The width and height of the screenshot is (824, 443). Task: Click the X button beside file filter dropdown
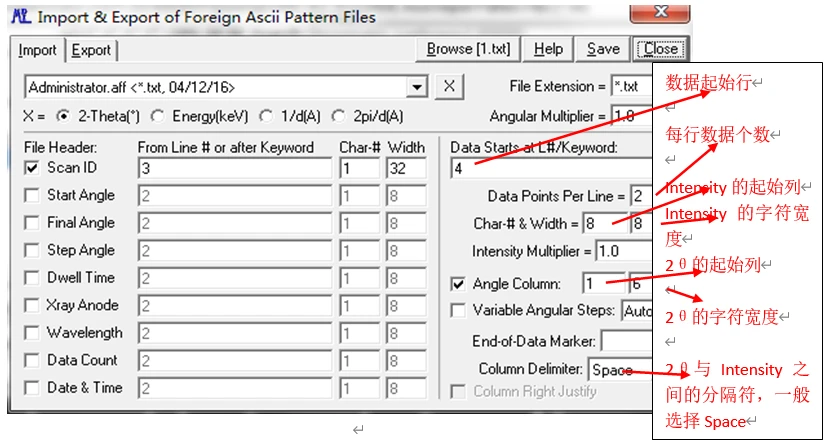pyautogui.click(x=451, y=86)
